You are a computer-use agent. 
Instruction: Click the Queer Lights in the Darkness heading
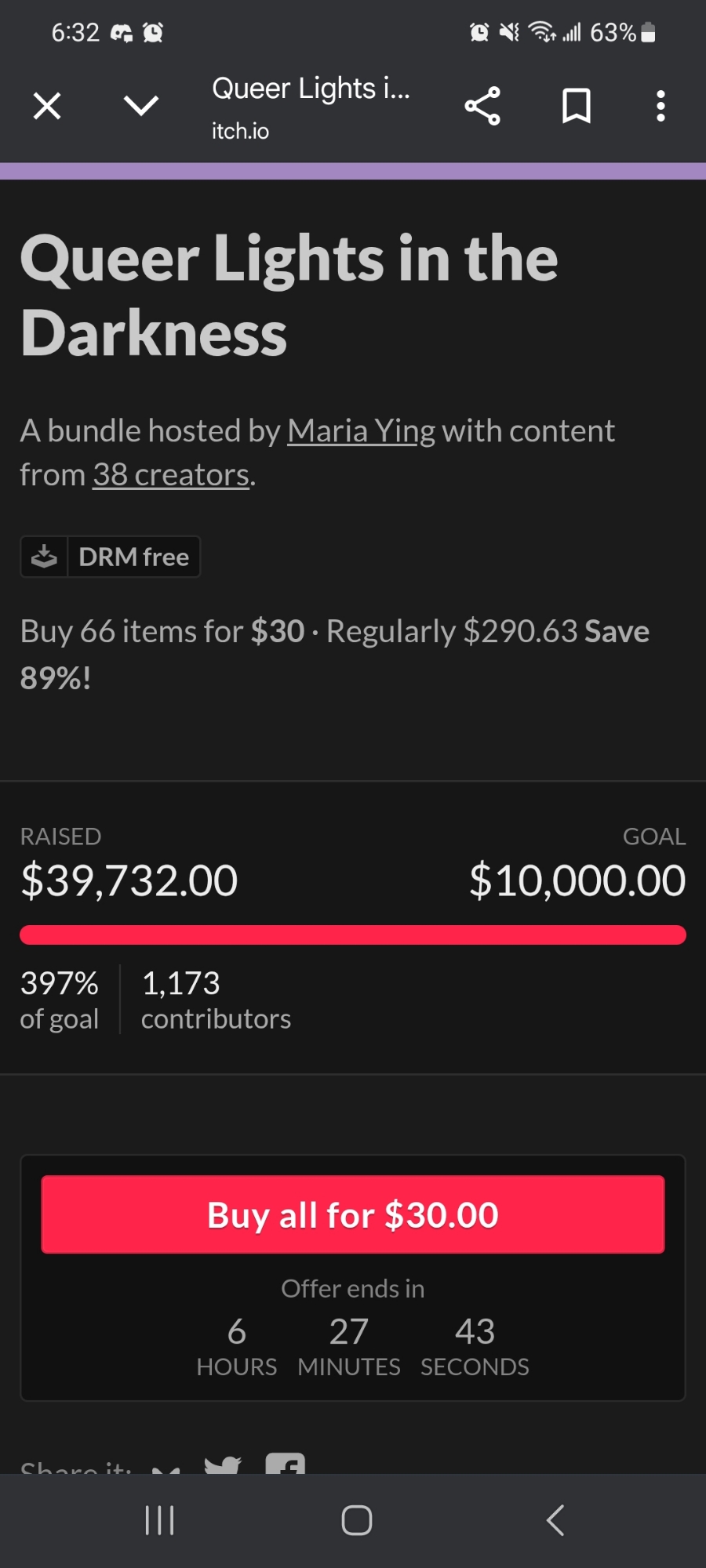click(289, 295)
